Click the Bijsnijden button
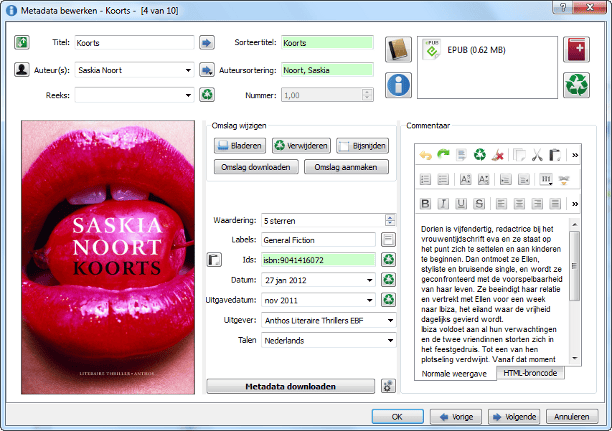 (x=363, y=146)
